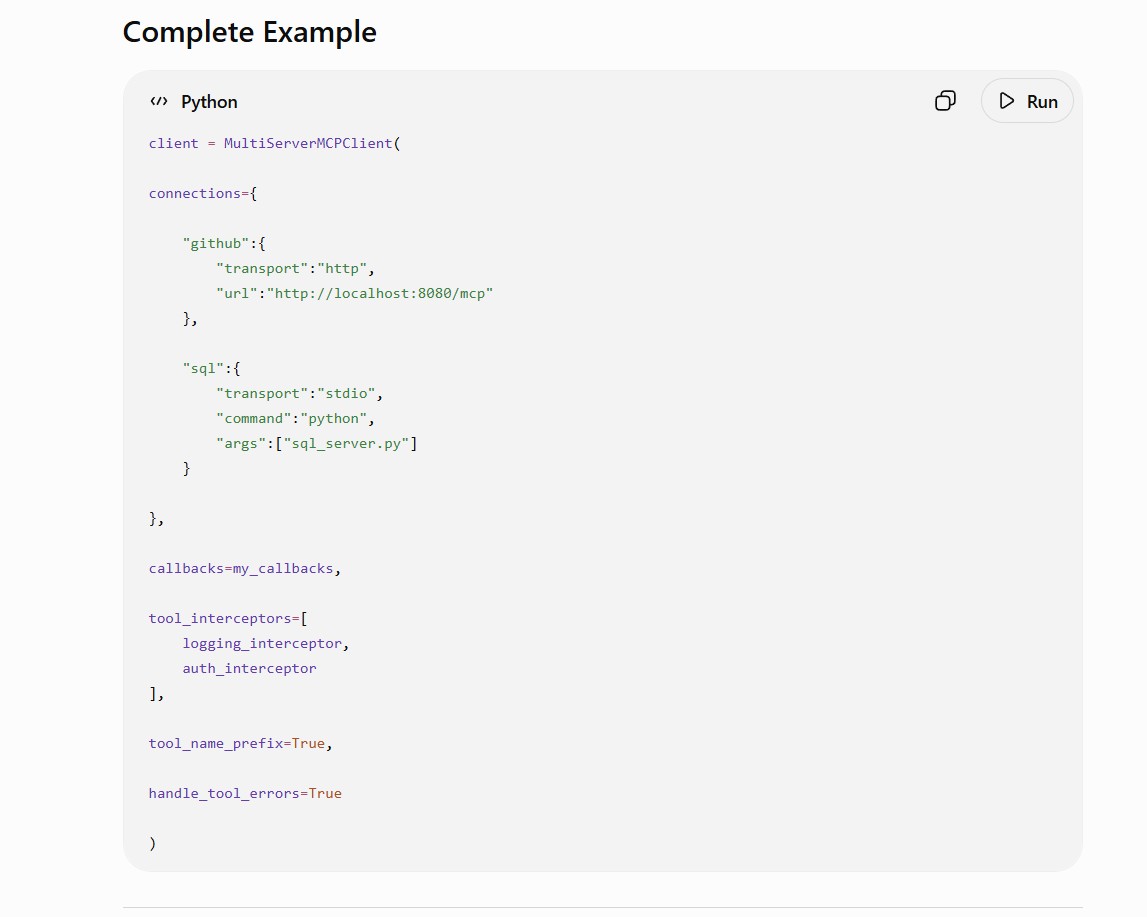
Task: Click the 'client = MultiServerMCPClient(' line
Action: pyautogui.click(x=274, y=143)
